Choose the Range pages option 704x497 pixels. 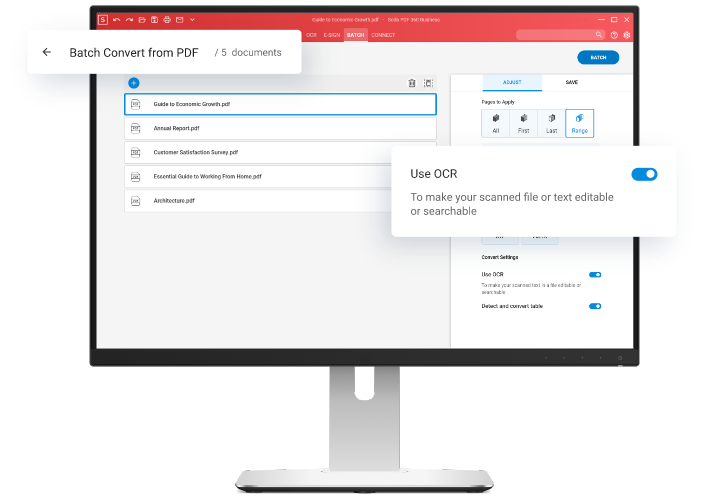click(580, 123)
